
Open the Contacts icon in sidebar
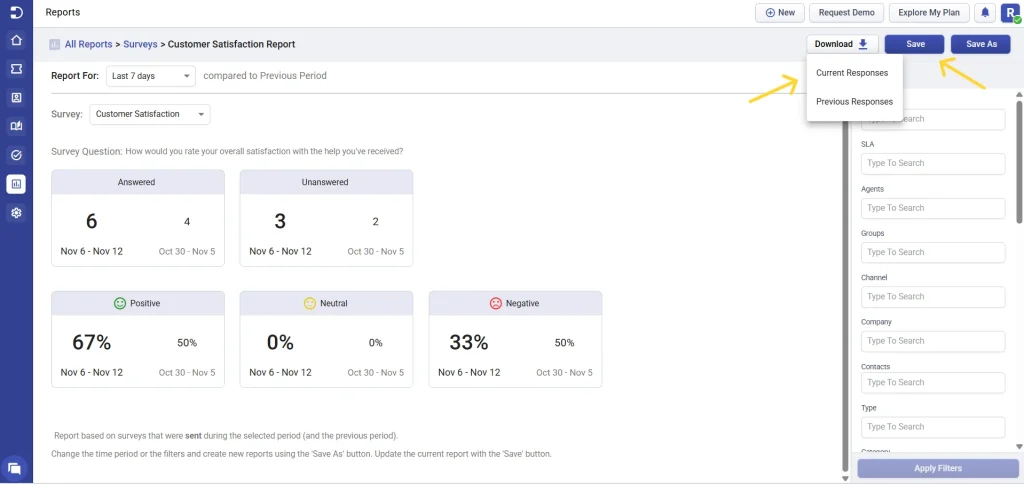coord(16,98)
